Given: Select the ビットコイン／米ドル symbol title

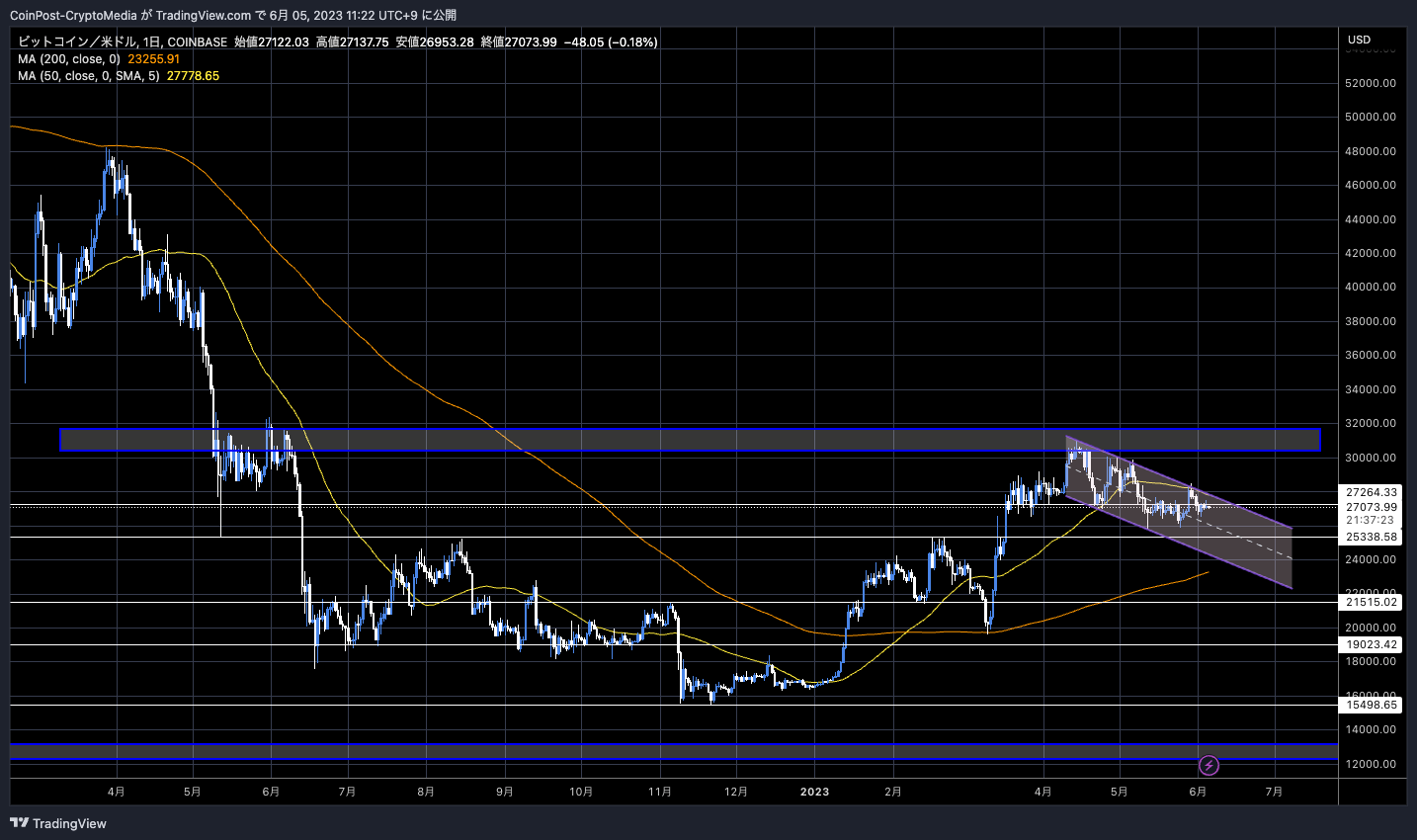Looking at the screenshot, I should [x=79, y=42].
